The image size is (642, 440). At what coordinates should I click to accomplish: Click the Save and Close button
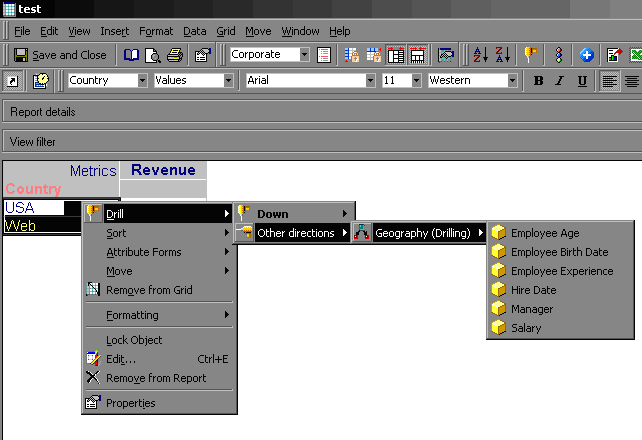[x=60, y=55]
